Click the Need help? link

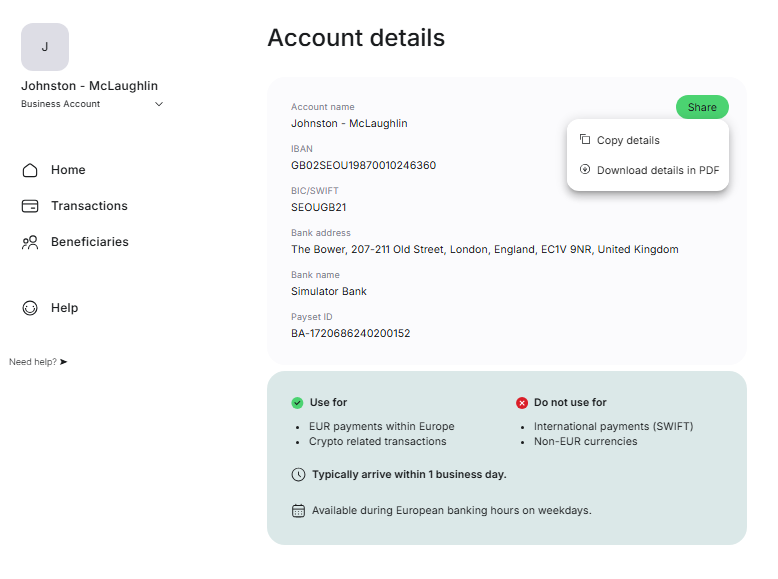coord(33,362)
